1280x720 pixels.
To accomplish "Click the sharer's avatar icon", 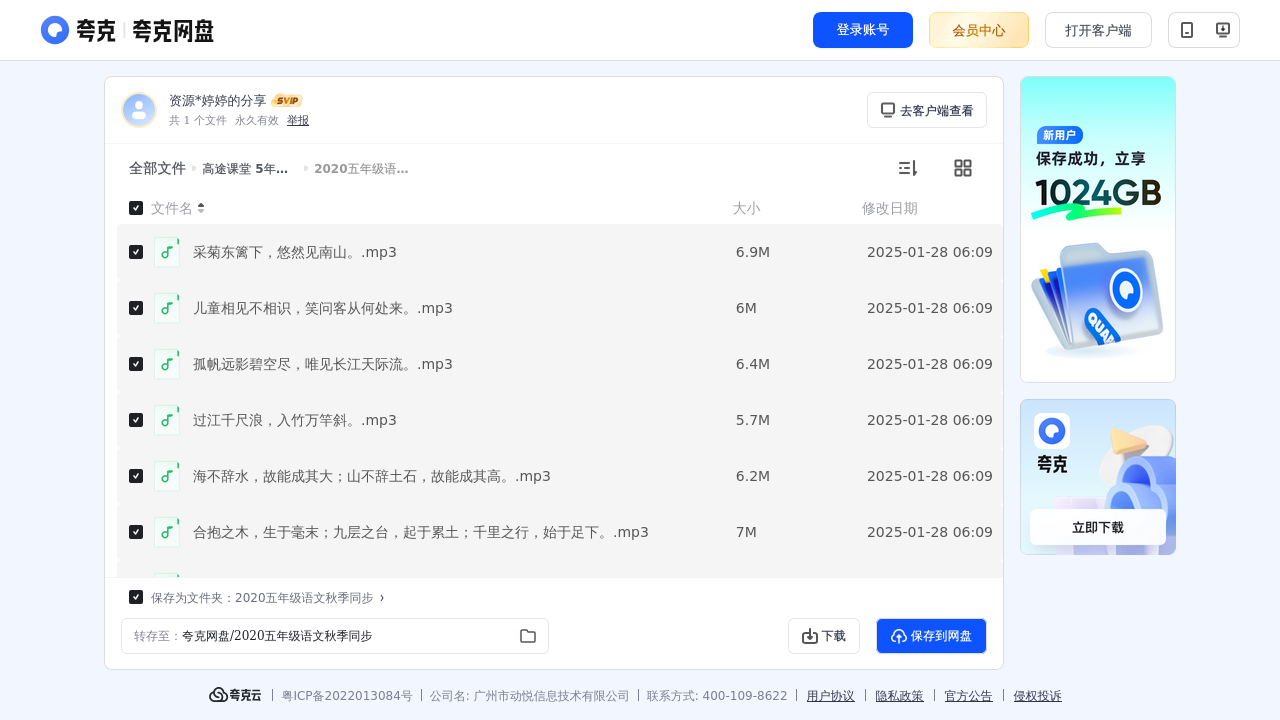I will (139, 110).
